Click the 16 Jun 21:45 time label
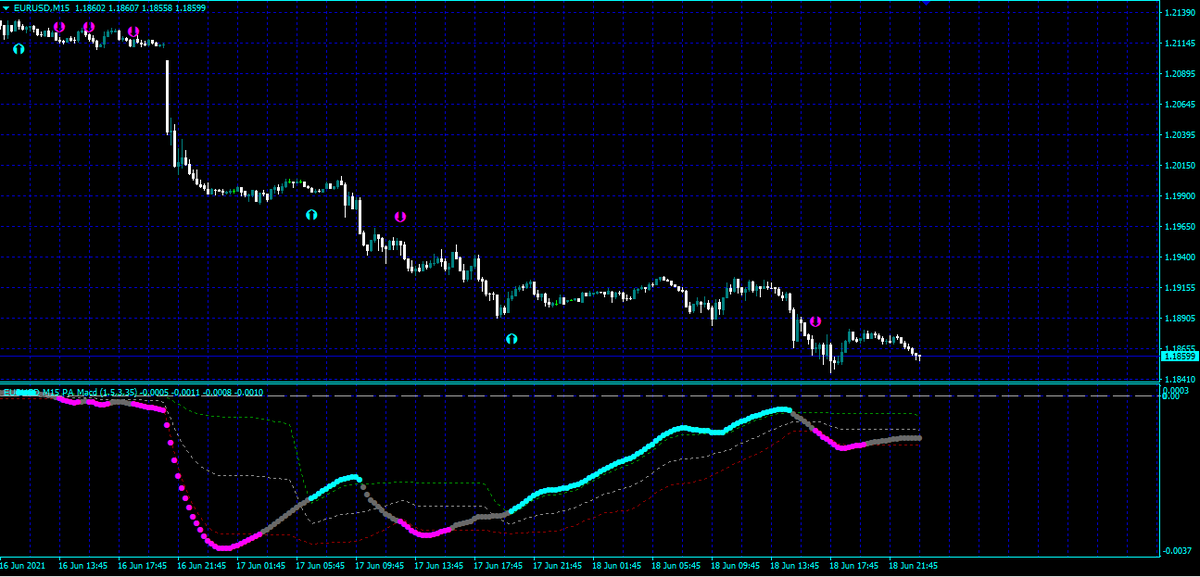The image size is (1200, 577). (x=203, y=565)
